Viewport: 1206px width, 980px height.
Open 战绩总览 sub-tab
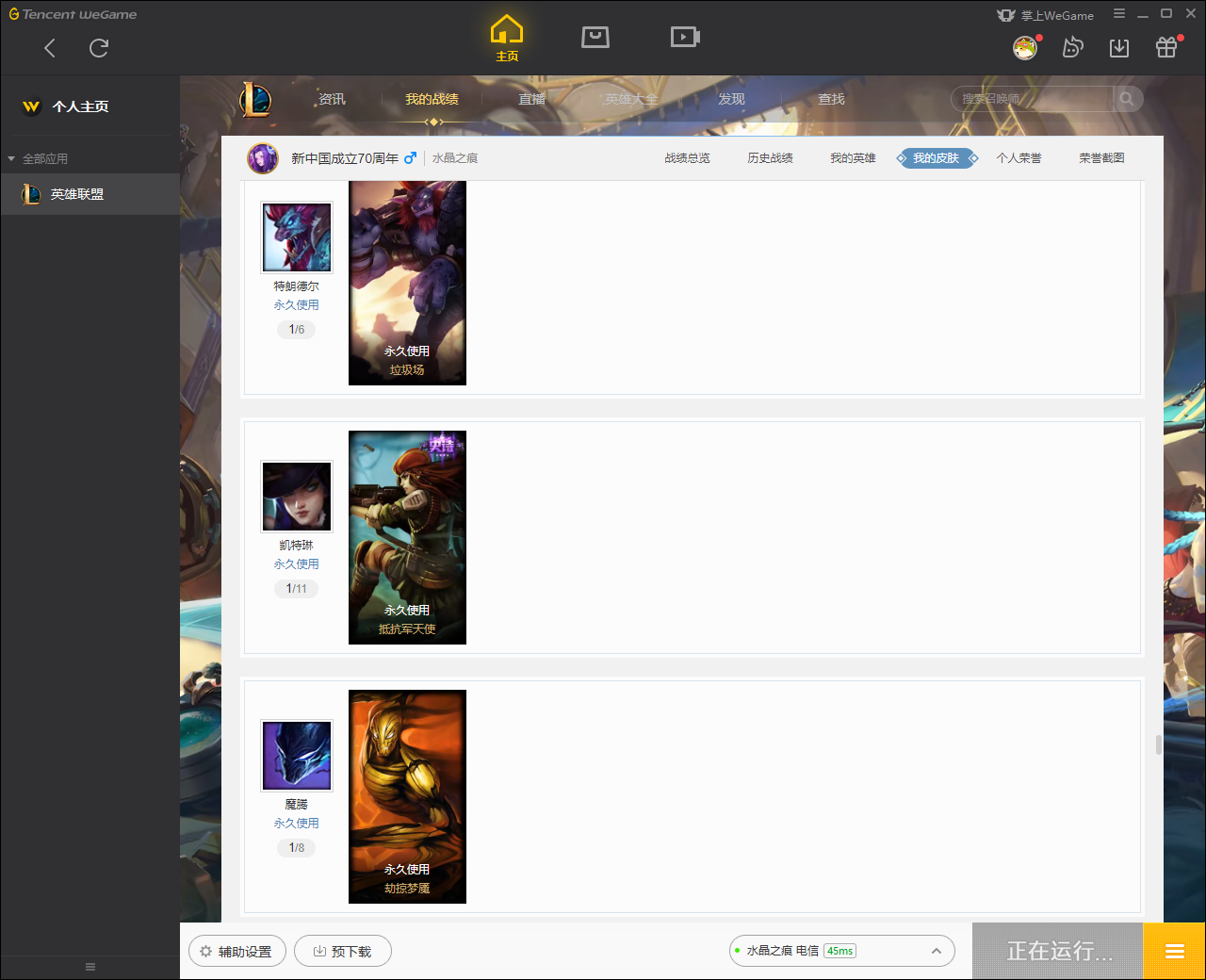point(687,158)
